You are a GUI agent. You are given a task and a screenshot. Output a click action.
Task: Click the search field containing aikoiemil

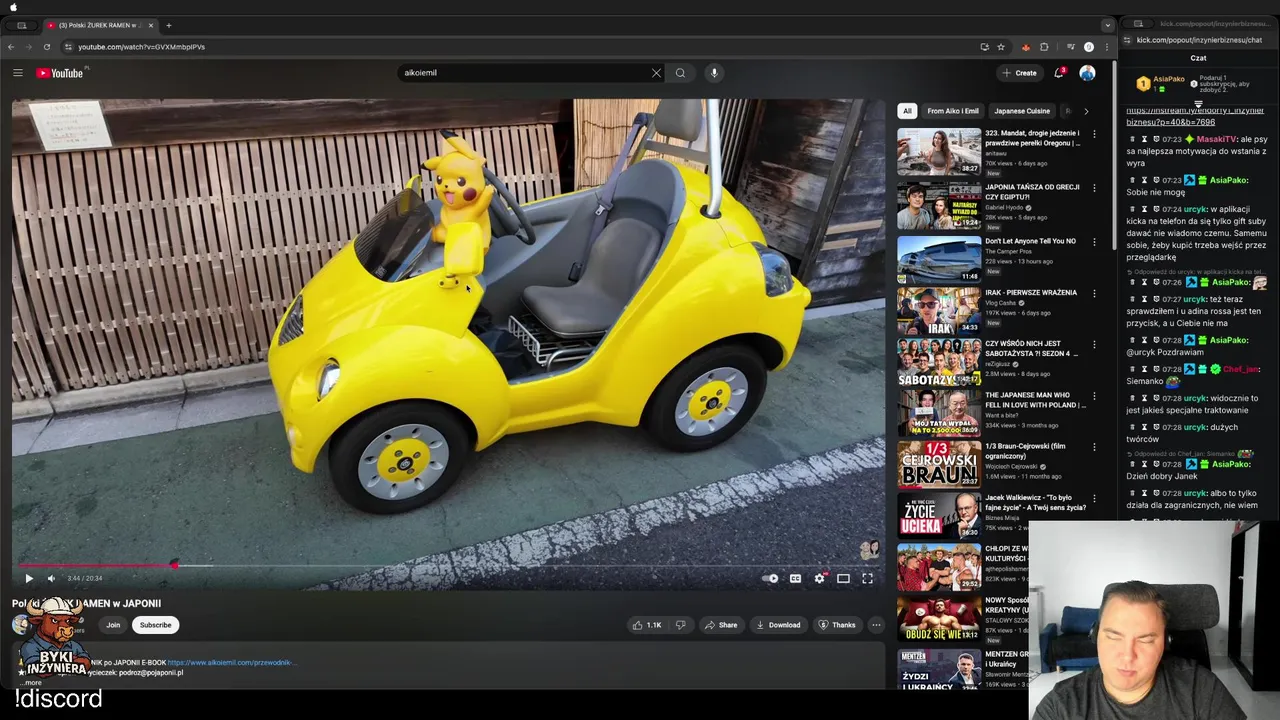pyautogui.click(x=527, y=73)
